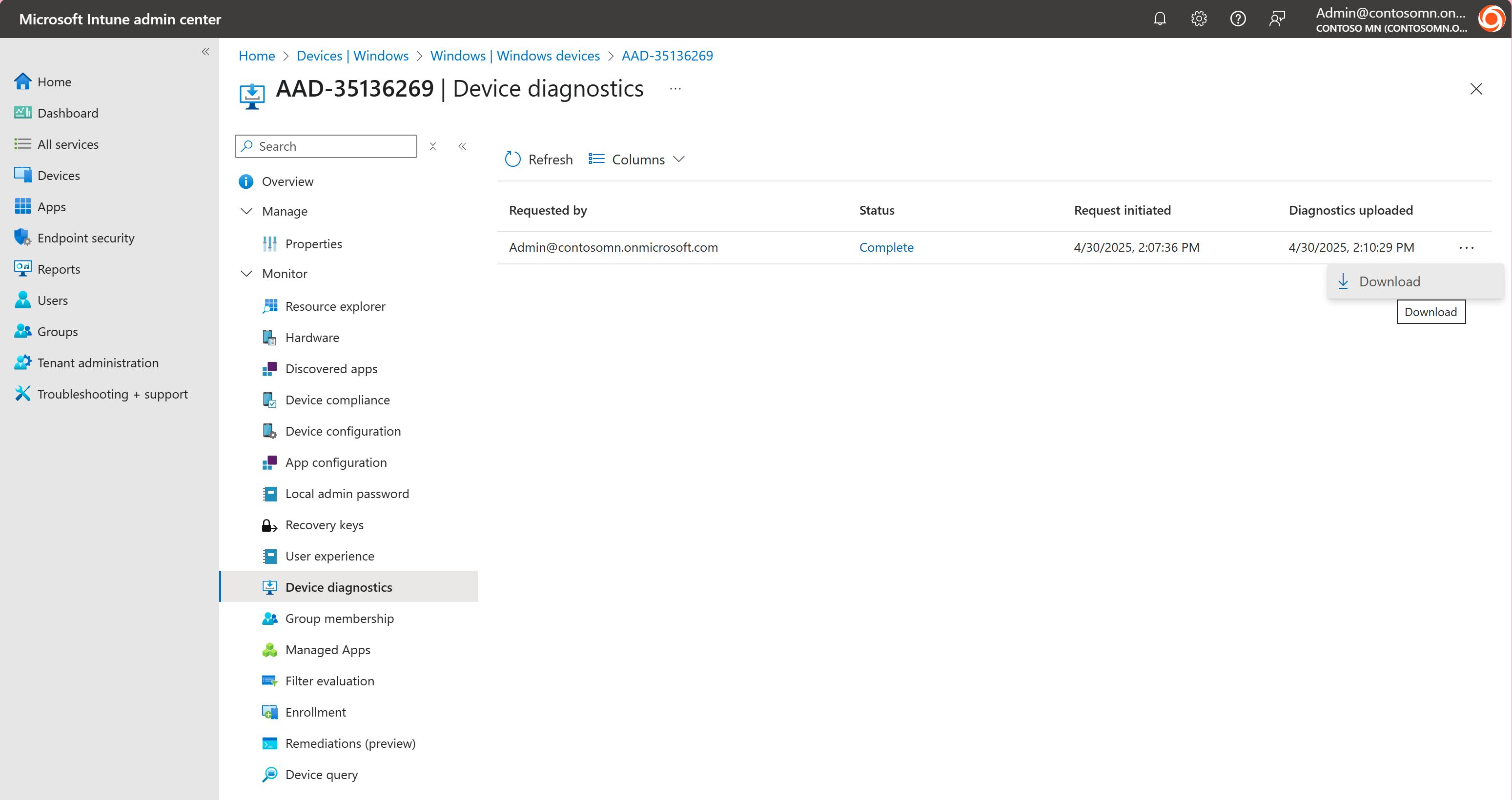Select Remediations (preview) from the menu
This screenshot has width=1512, height=800.
click(x=350, y=743)
